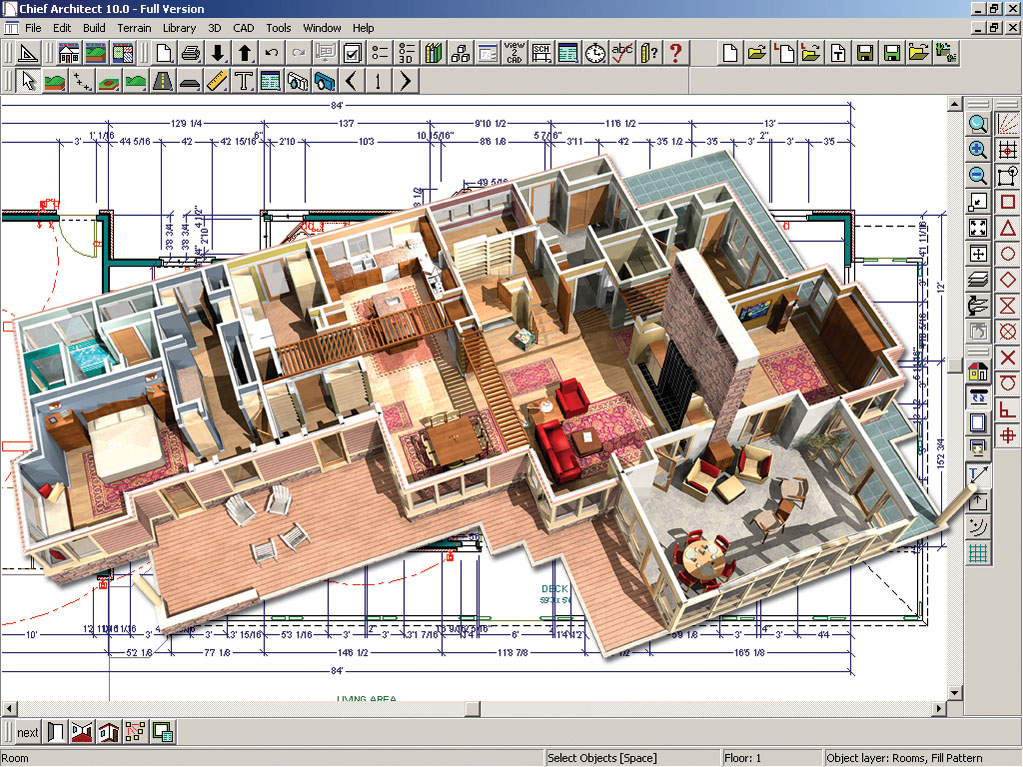Image resolution: width=1023 pixels, height=767 pixels.
Task: Create a new plan with blank page icon
Action: tap(164, 53)
